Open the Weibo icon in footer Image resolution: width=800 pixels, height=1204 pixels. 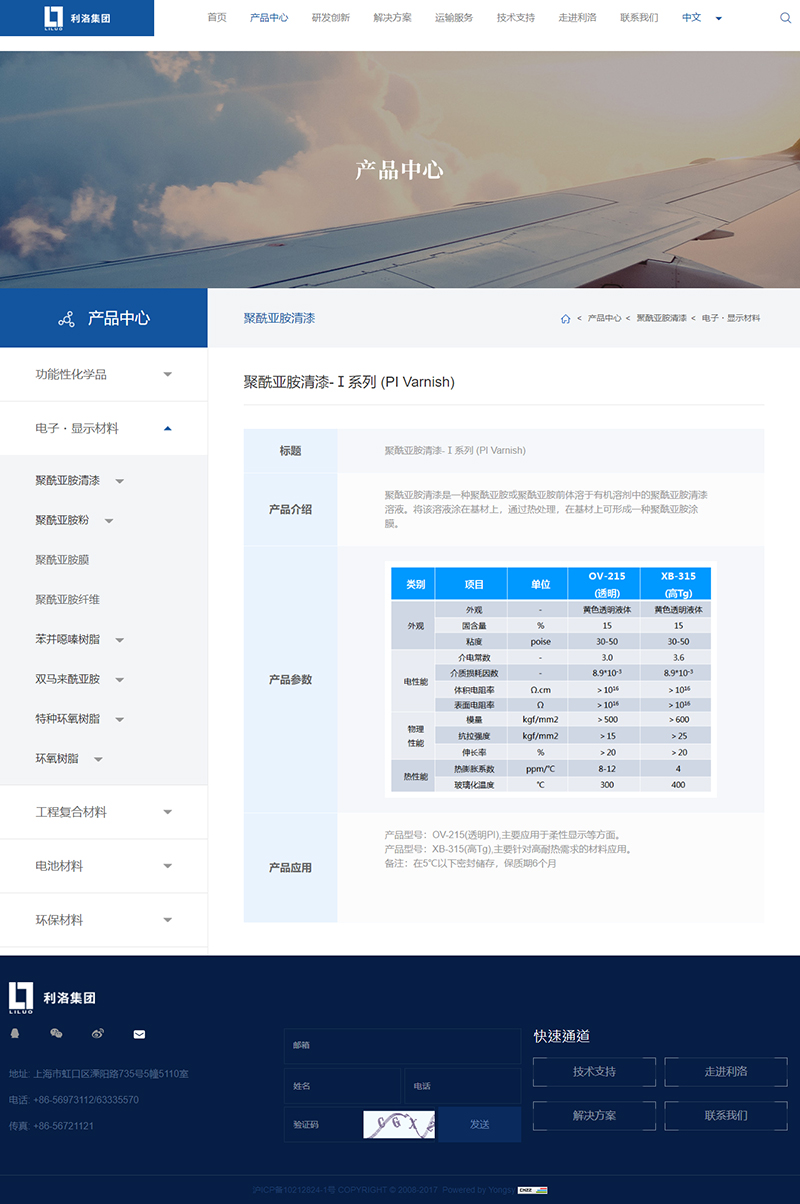pyautogui.click(x=97, y=1033)
